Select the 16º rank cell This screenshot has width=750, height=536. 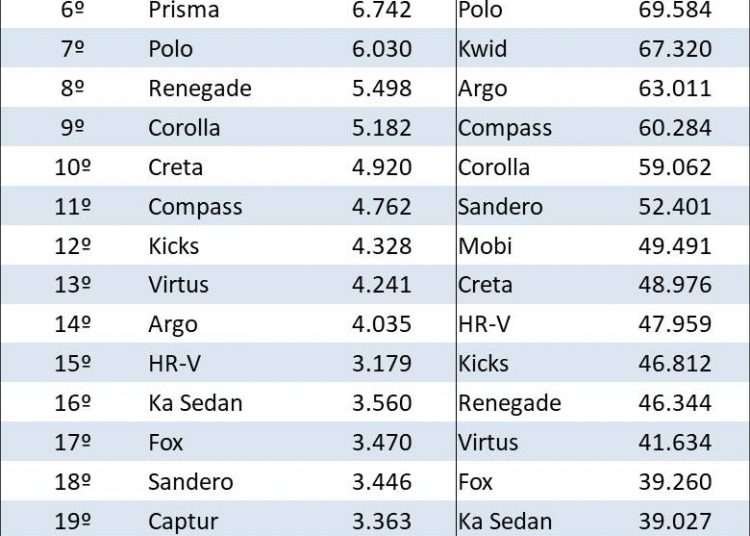tap(73, 403)
